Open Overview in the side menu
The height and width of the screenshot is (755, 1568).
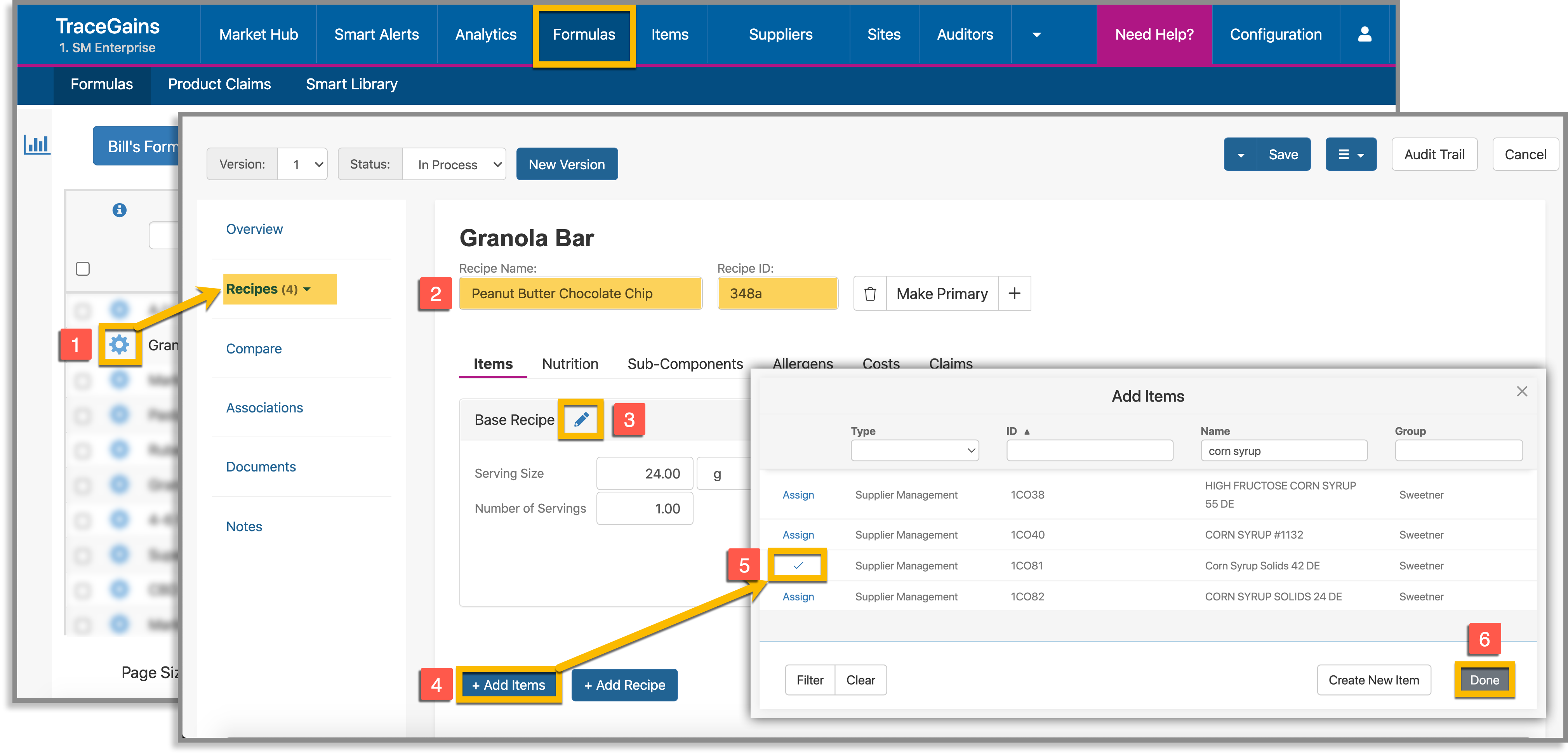tap(254, 230)
